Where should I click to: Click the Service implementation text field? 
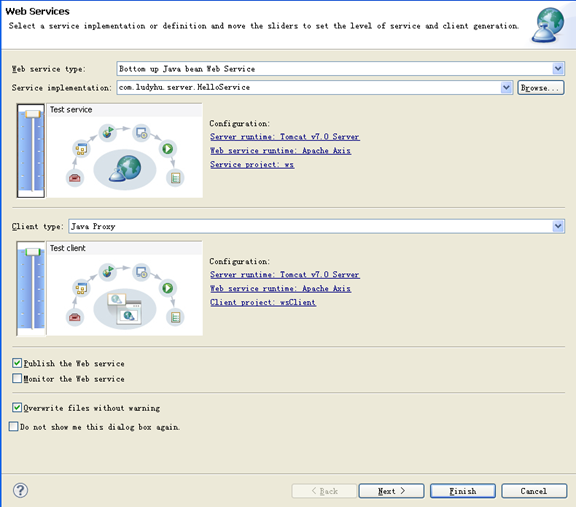(309, 87)
